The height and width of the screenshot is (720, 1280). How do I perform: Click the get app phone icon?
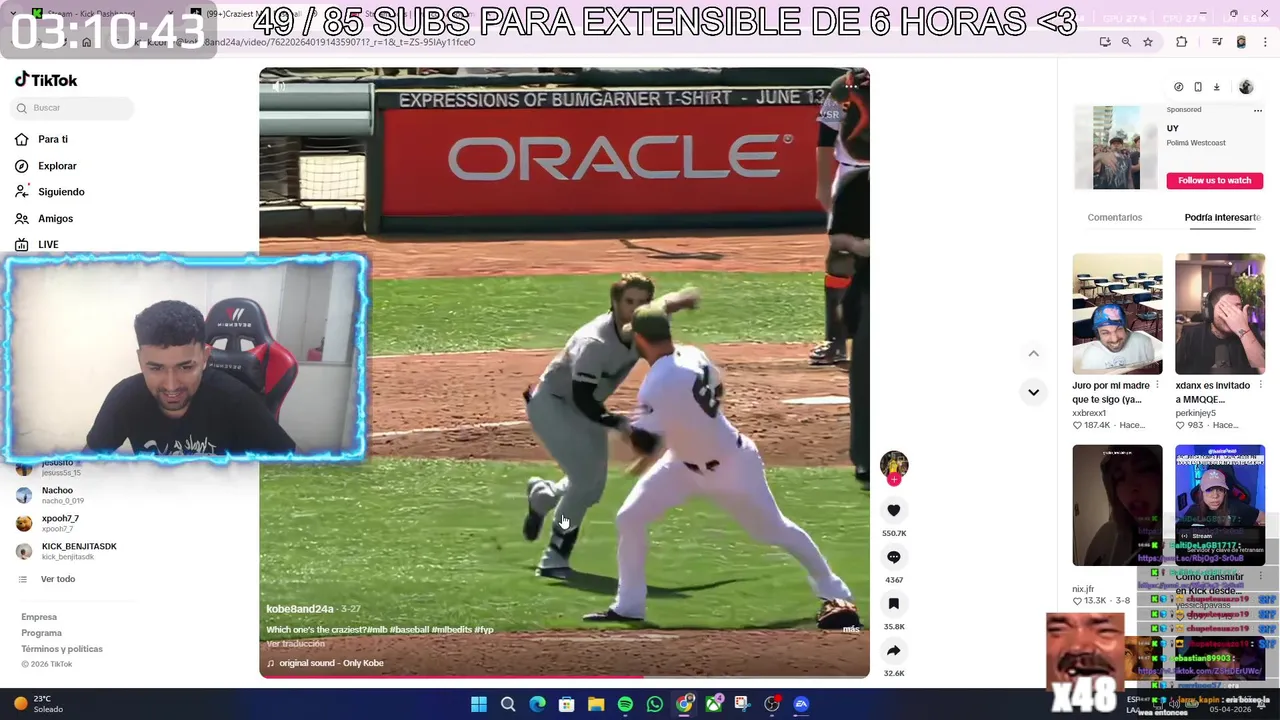[x=1197, y=87]
